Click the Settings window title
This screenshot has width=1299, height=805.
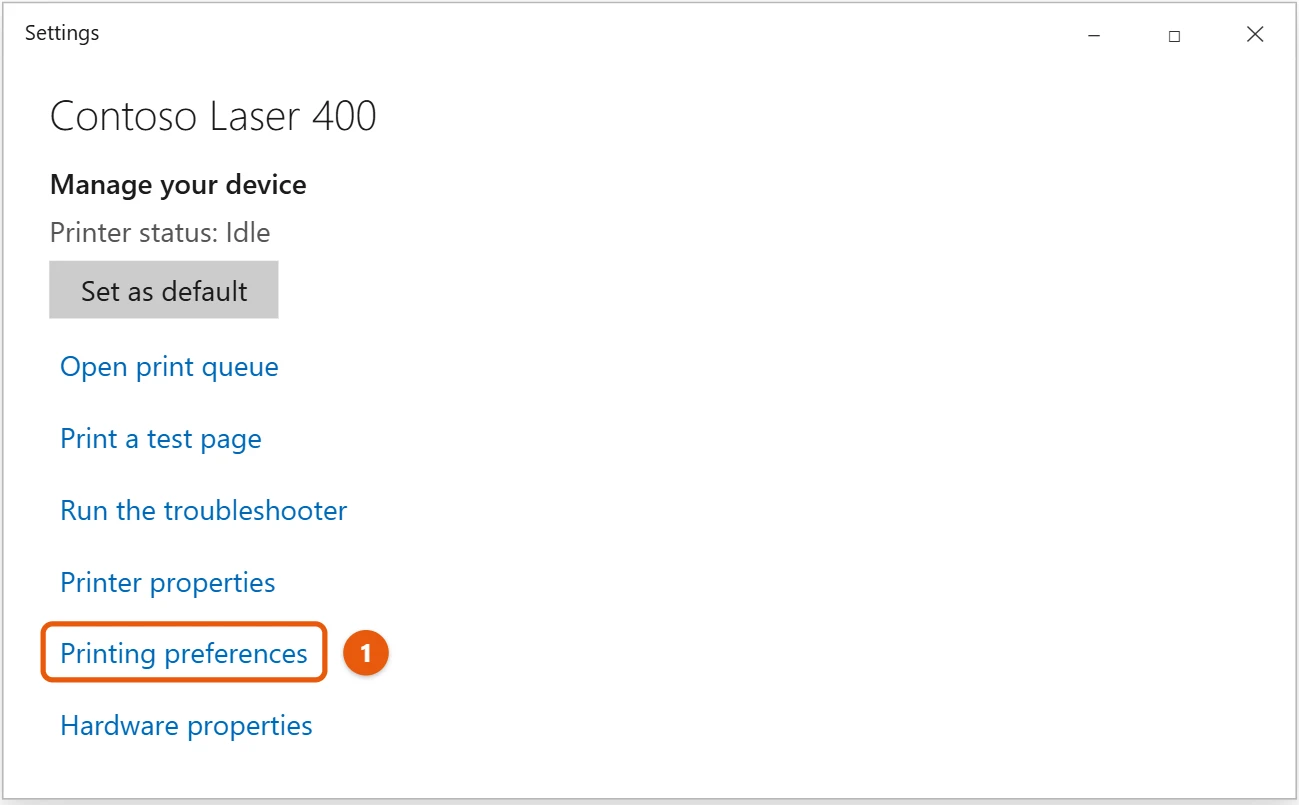pos(62,33)
